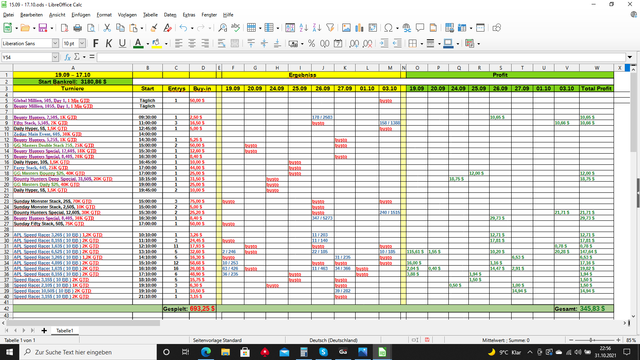Open the Save dropdown arrow
This screenshot has width=640, height=360.
pyautogui.click(x=52, y=28)
